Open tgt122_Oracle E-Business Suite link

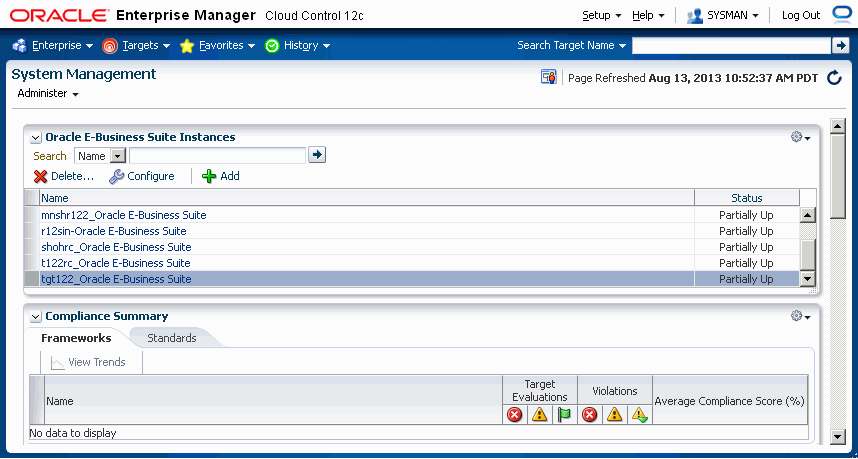click(x=117, y=279)
